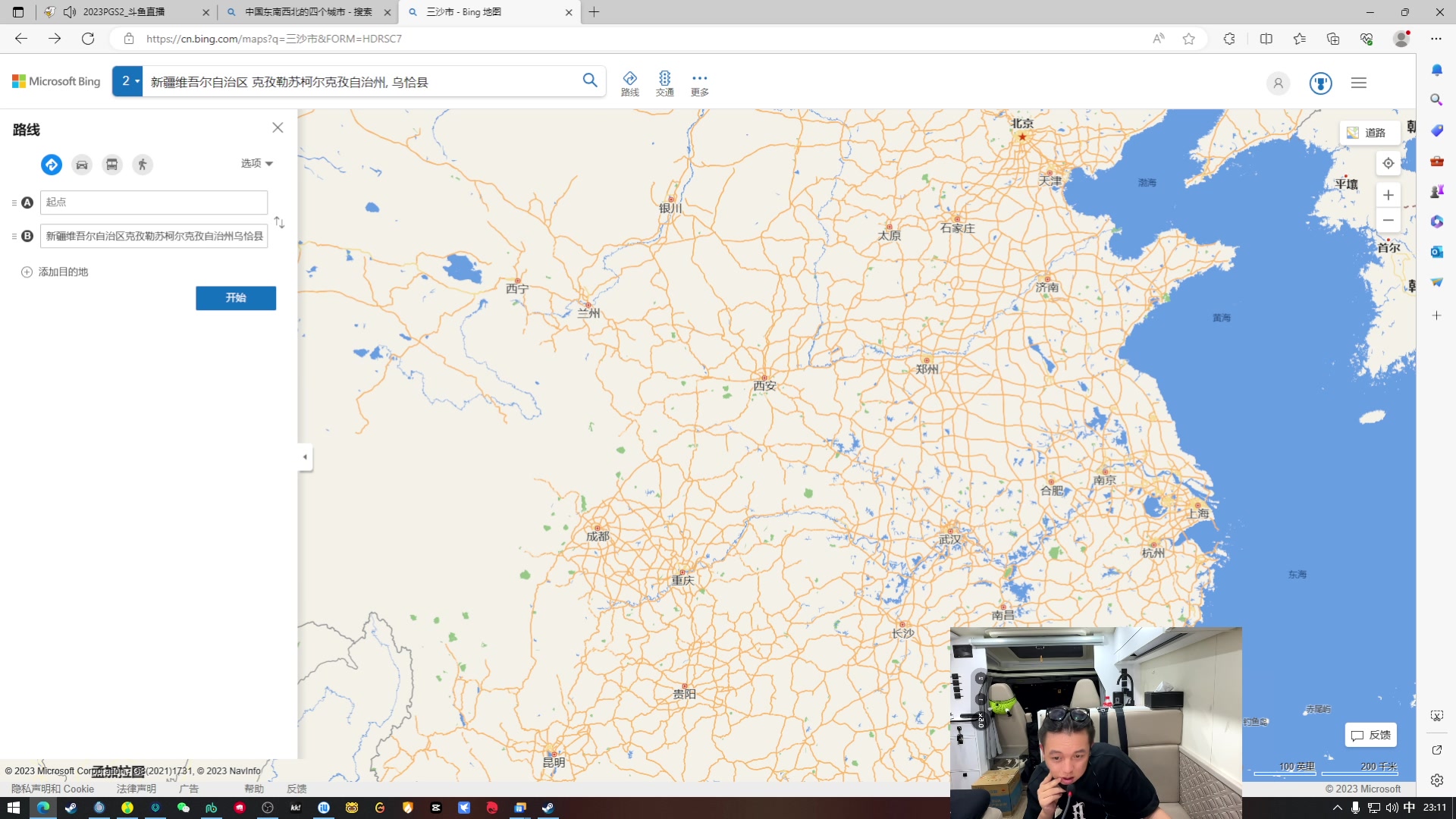This screenshot has width=1456, height=819.
Task: Open the 更多 more menu
Action: click(699, 83)
